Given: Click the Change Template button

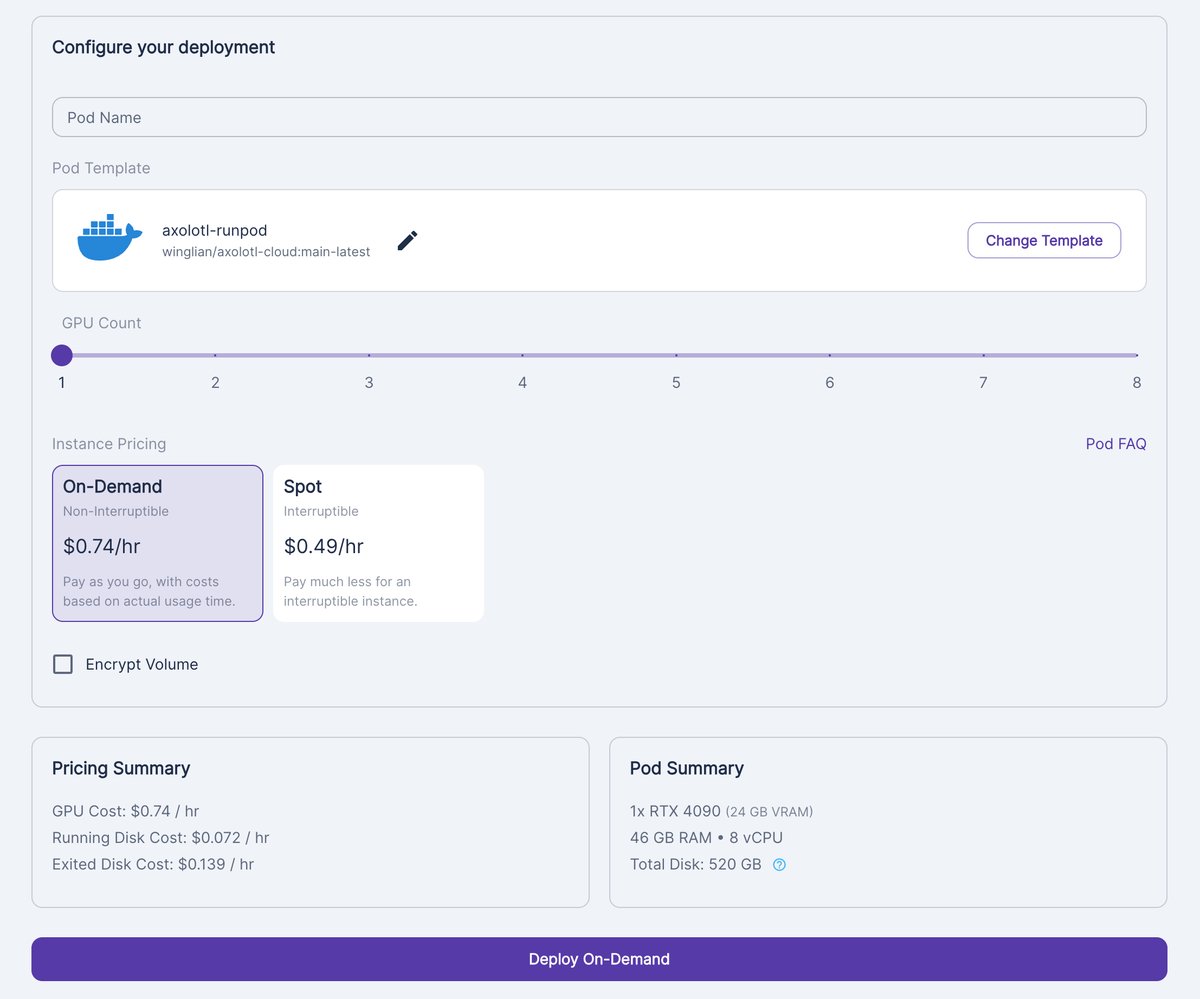Looking at the screenshot, I should pos(1043,240).
